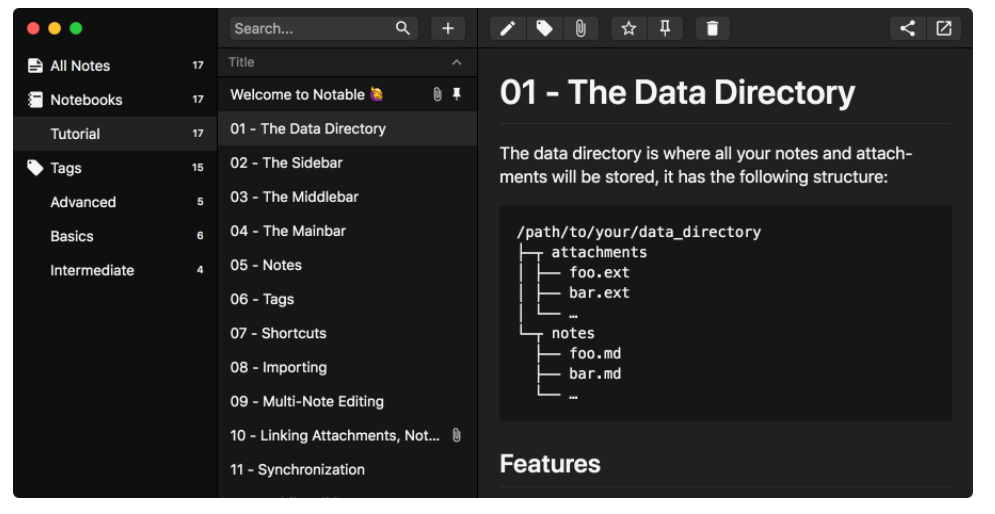Screen dimensions: 995x514
Task: Click the notes folder line in code
Action: pos(572,333)
